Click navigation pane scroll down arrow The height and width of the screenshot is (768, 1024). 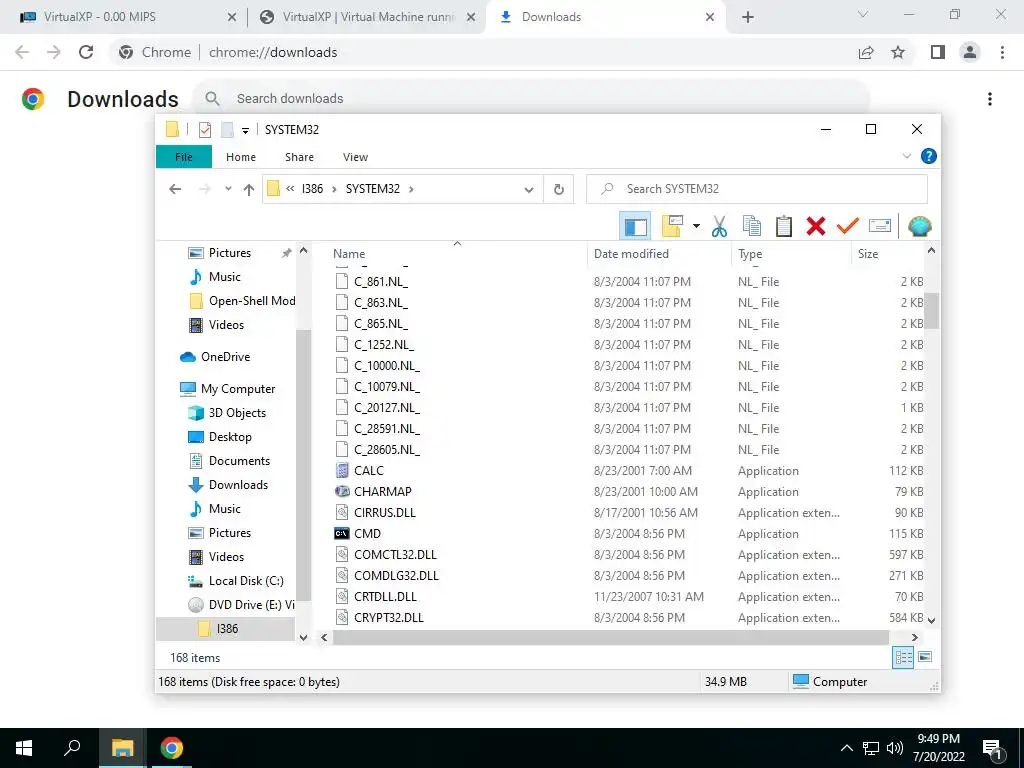[x=303, y=637]
